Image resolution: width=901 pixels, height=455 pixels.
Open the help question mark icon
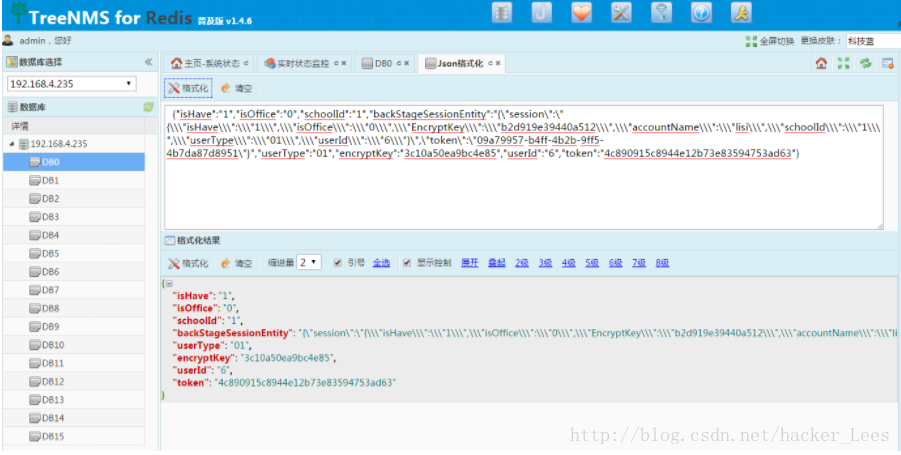coord(701,13)
